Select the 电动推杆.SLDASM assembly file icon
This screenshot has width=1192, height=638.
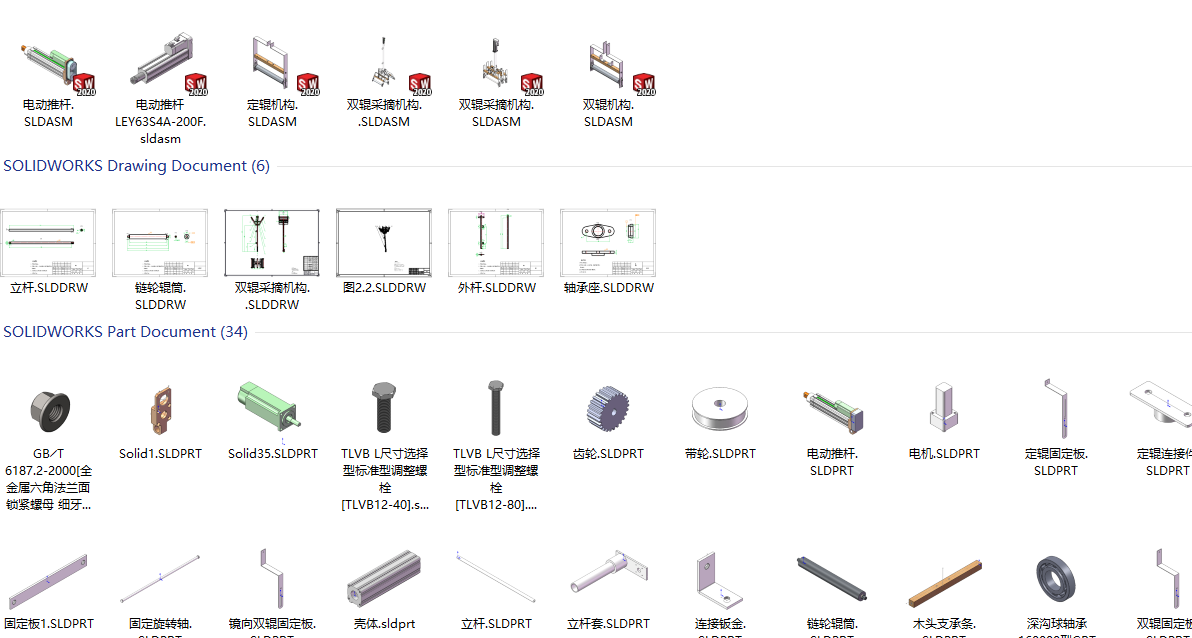tap(49, 65)
